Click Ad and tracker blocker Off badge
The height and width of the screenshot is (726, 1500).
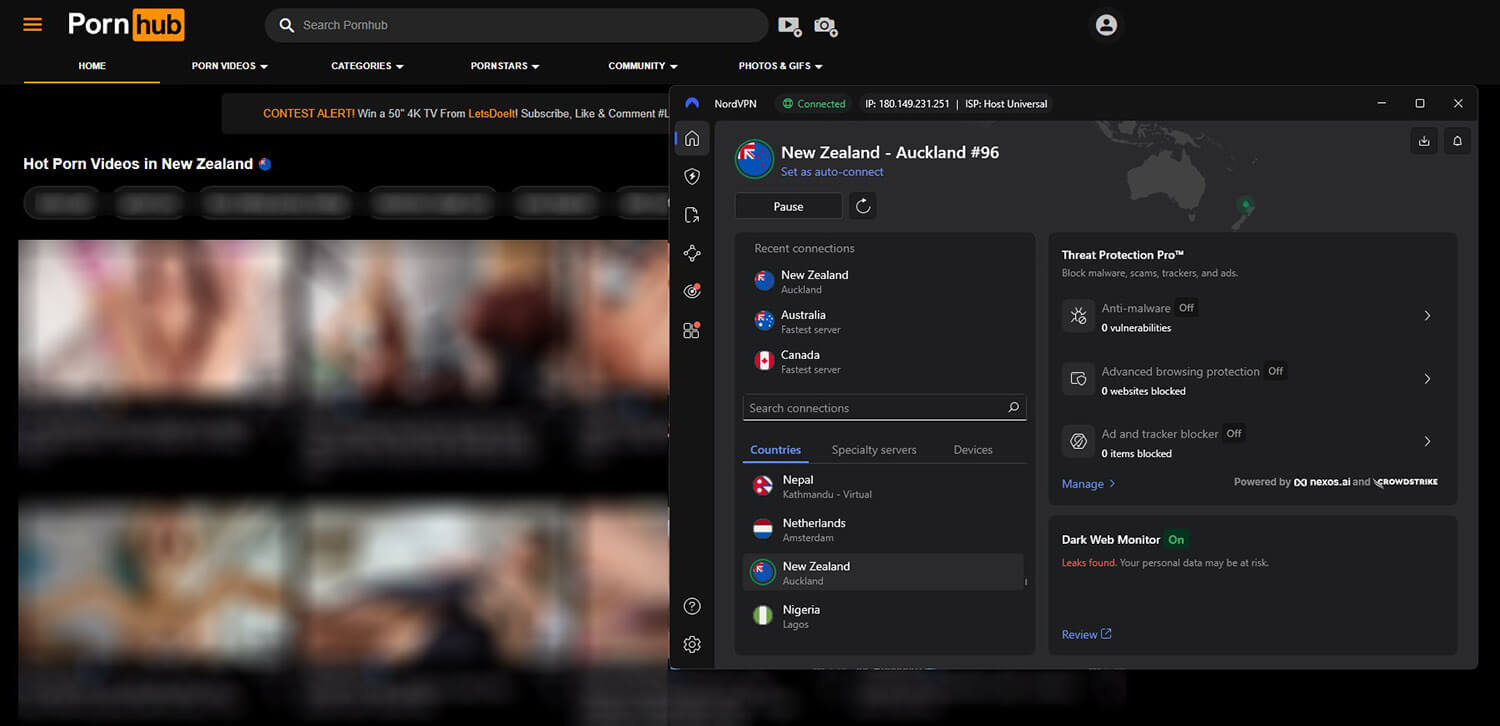(1234, 433)
